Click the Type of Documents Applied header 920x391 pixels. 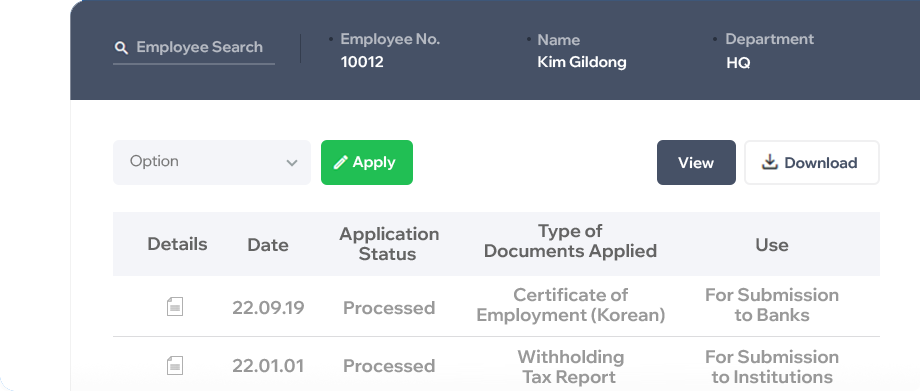pos(570,241)
